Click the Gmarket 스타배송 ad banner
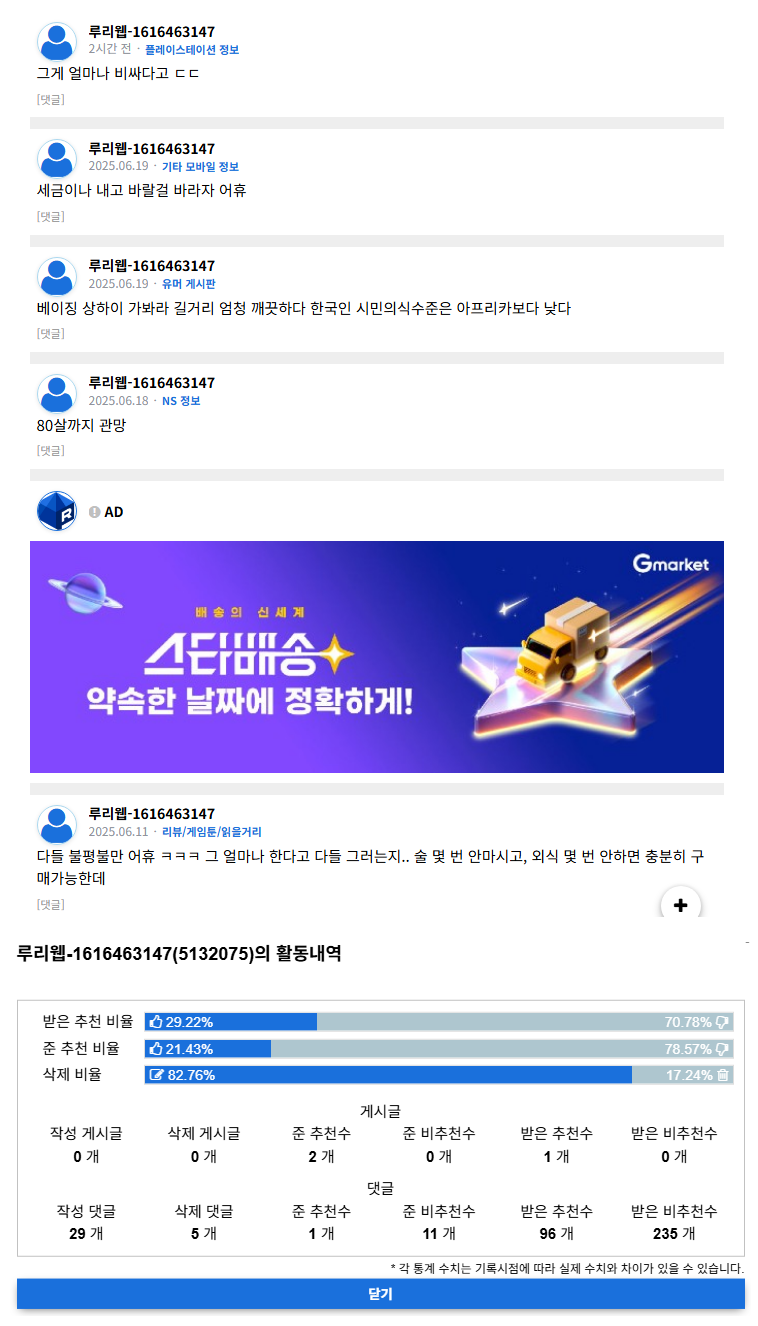758x1326 pixels. [x=377, y=657]
